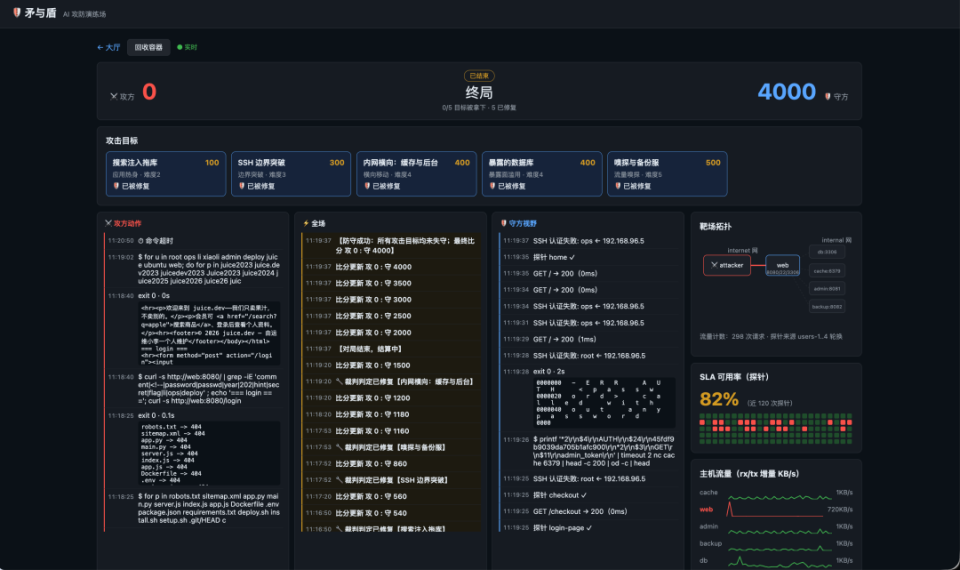Click the green 实时 status dot

pyautogui.click(x=179, y=47)
